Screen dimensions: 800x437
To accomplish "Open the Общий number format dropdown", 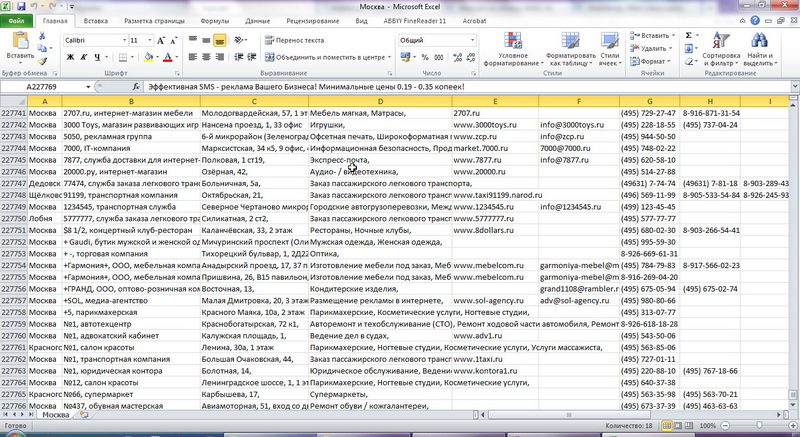I will (x=472, y=40).
